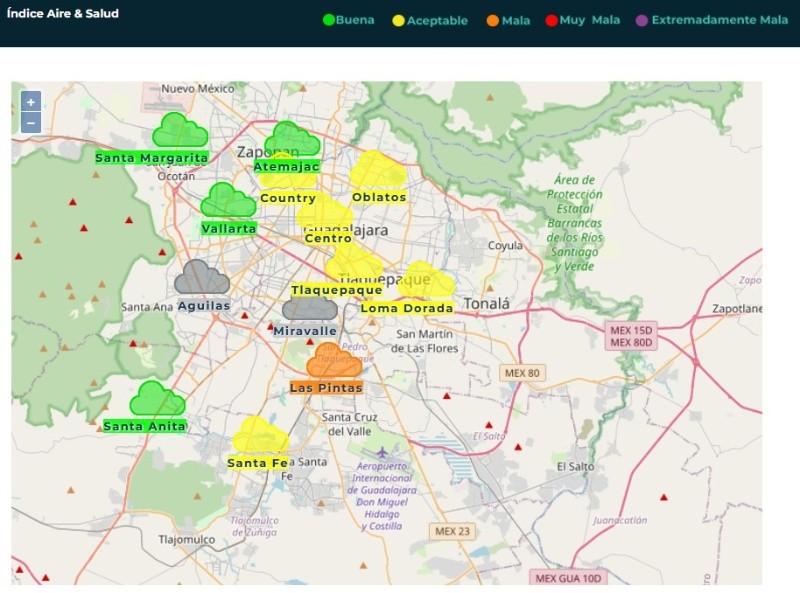
Task: Click the Centro station name label
Action: pyautogui.click(x=328, y=239)
